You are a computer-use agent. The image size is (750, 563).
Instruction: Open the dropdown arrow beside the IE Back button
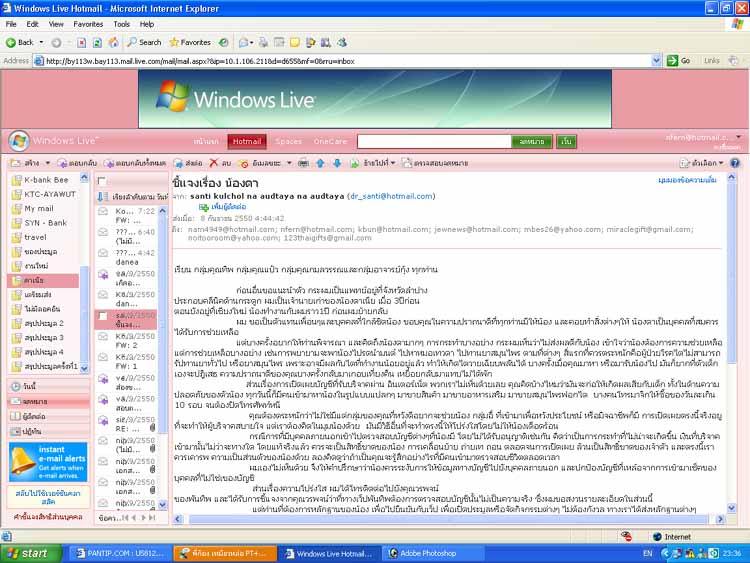(x=41, y=43)
